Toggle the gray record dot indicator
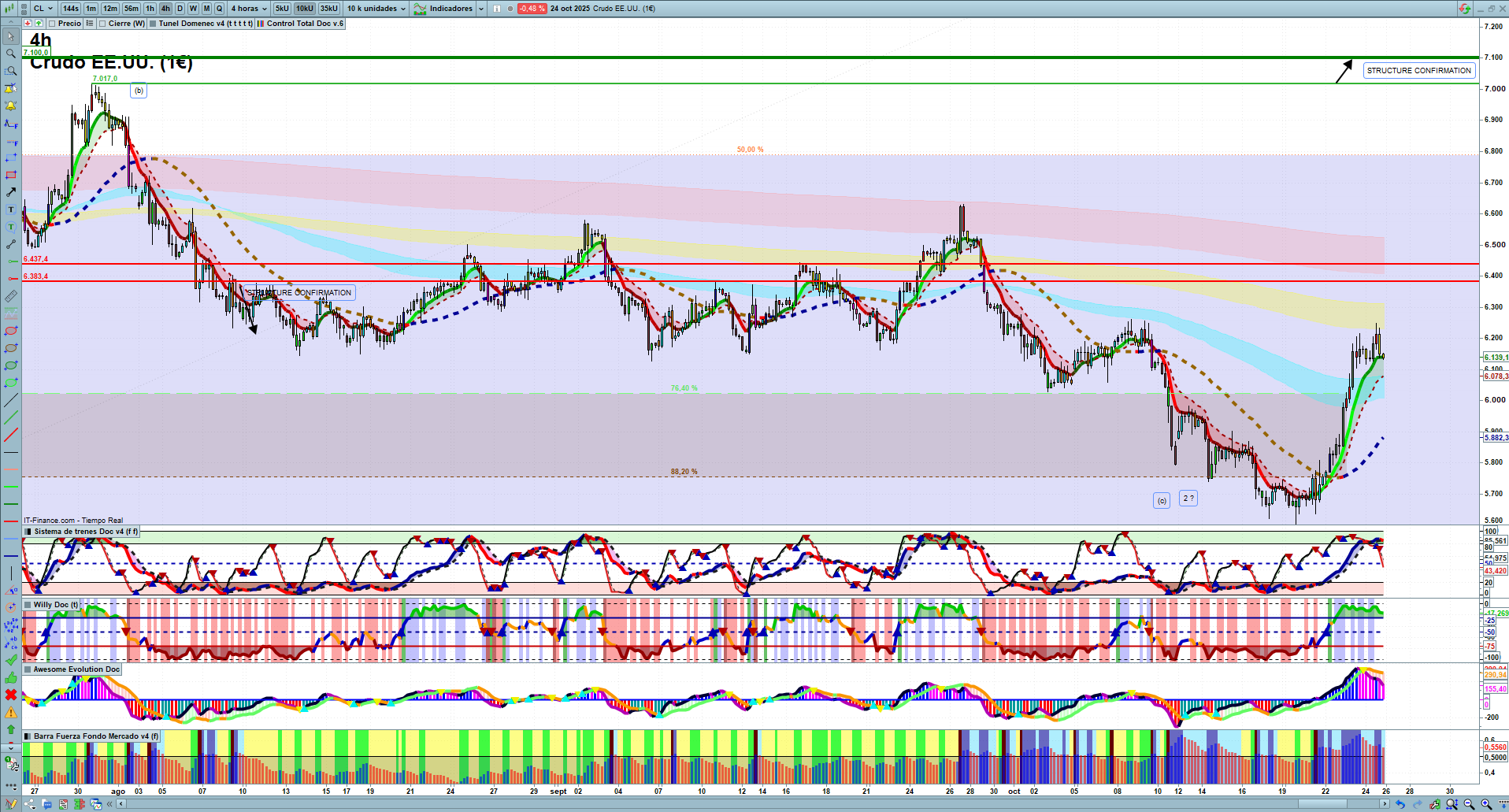The image size is (1509, 812). [x=510, y=9]
